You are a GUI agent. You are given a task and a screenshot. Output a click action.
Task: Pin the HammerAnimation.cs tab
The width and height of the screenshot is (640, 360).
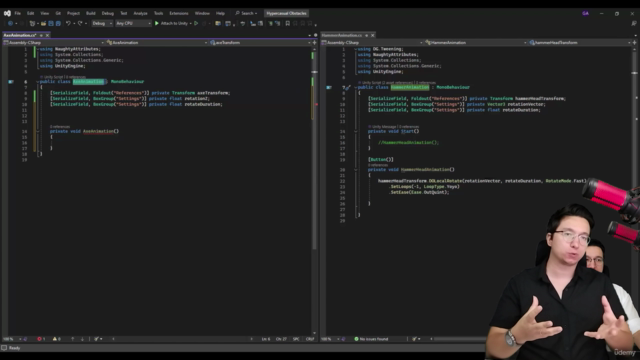tap(366, 36)
